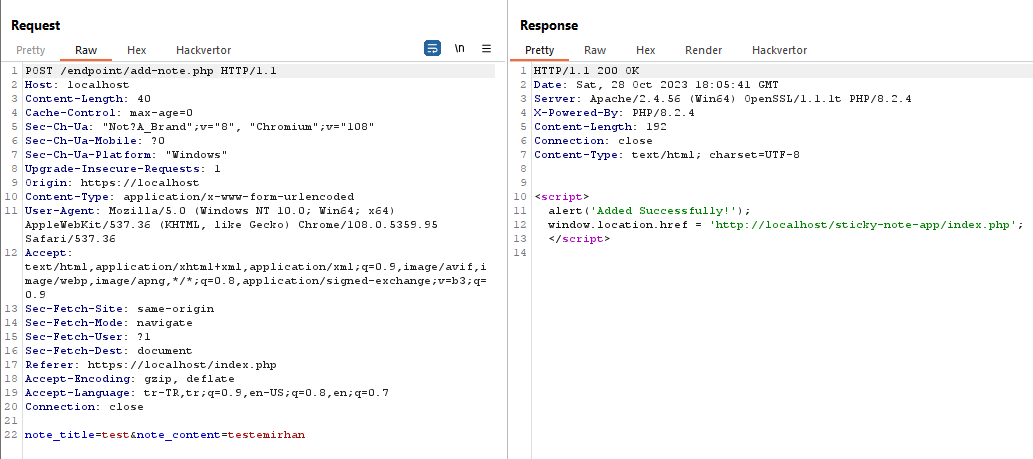Open the Response Hex tab
1033x459 pixels.
646,50
